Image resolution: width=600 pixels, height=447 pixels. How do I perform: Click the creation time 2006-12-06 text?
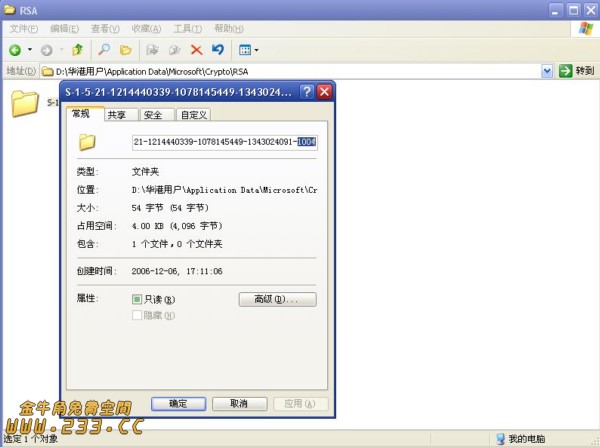coord(177,271)
